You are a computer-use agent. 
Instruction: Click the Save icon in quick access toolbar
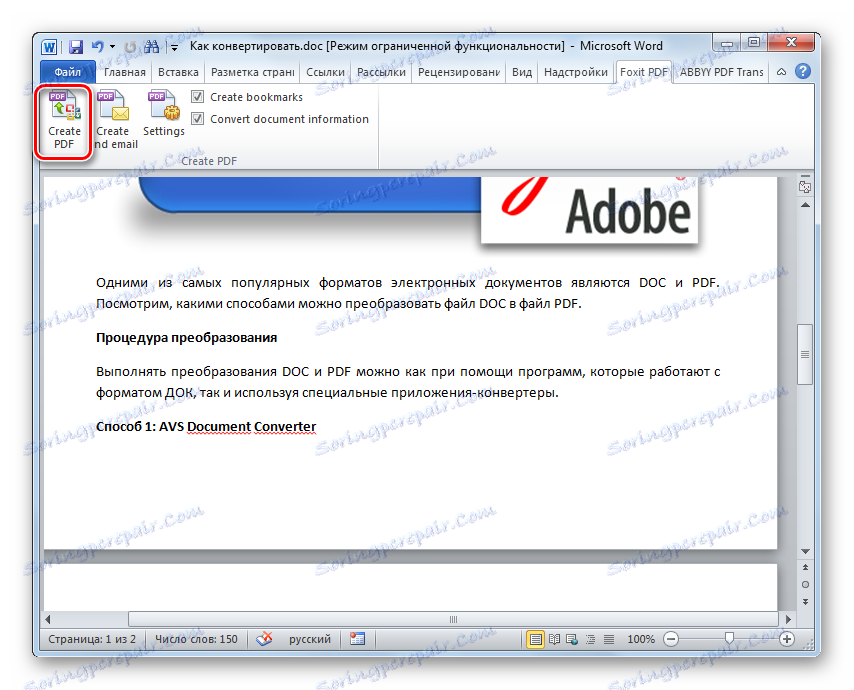[76, 47]
